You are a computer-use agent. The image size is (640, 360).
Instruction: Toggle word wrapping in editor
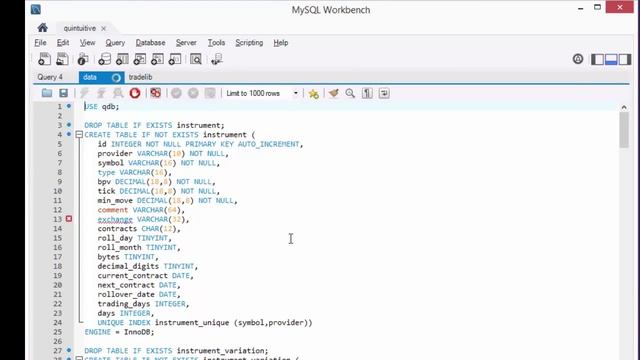(384, 93)
